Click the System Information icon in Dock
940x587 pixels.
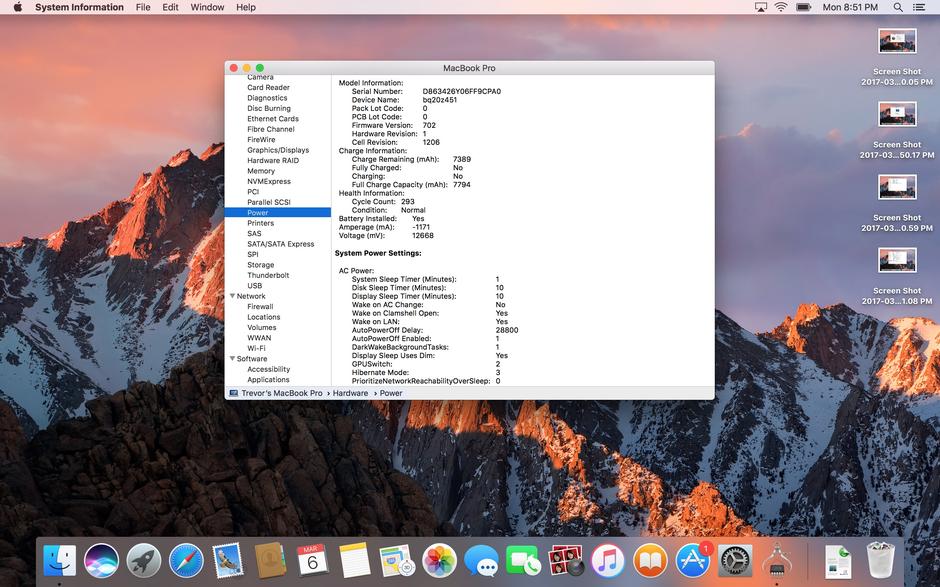pyautogui.click(x=776, y=561)
